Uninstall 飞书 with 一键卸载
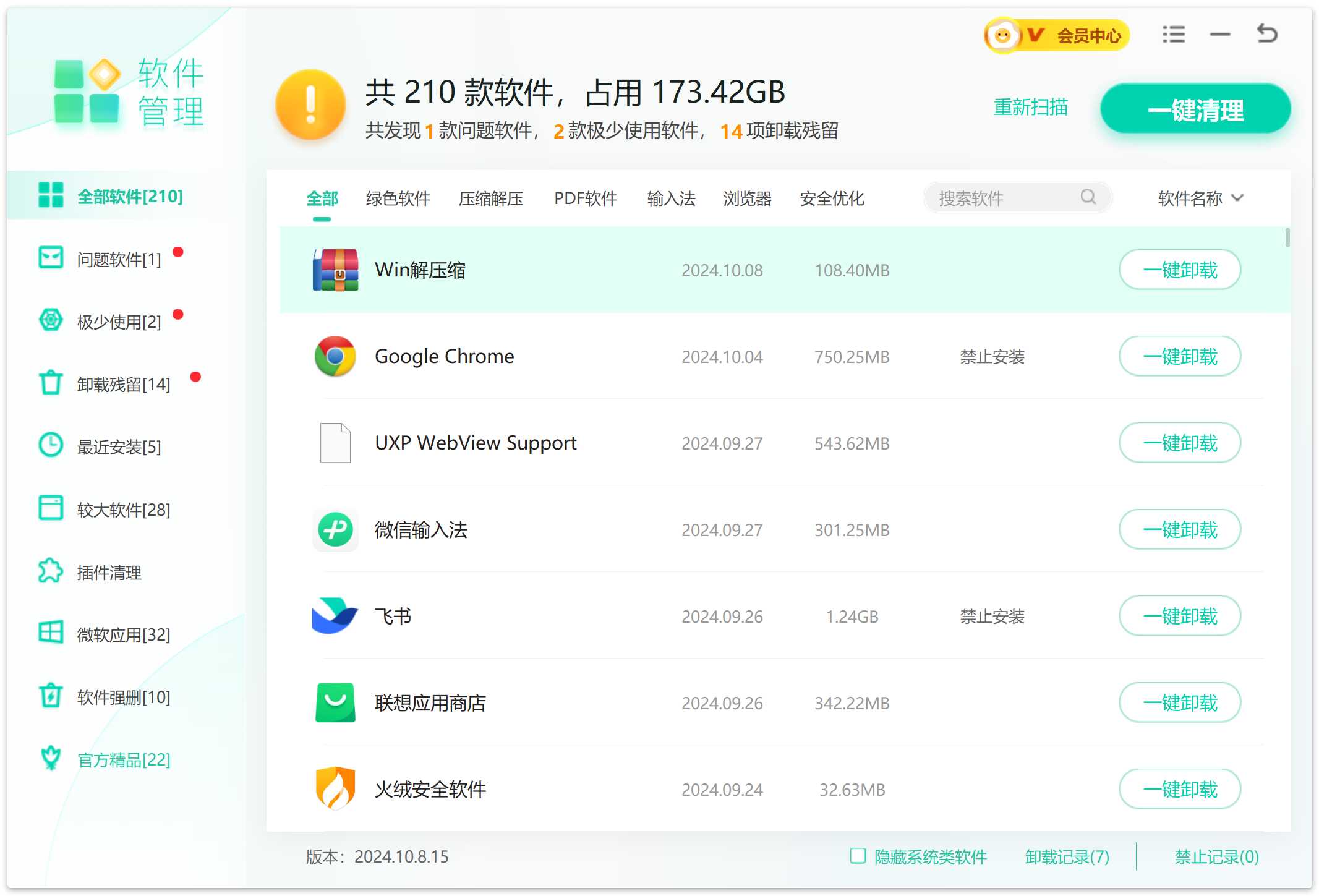 [x=1180, y=616]
